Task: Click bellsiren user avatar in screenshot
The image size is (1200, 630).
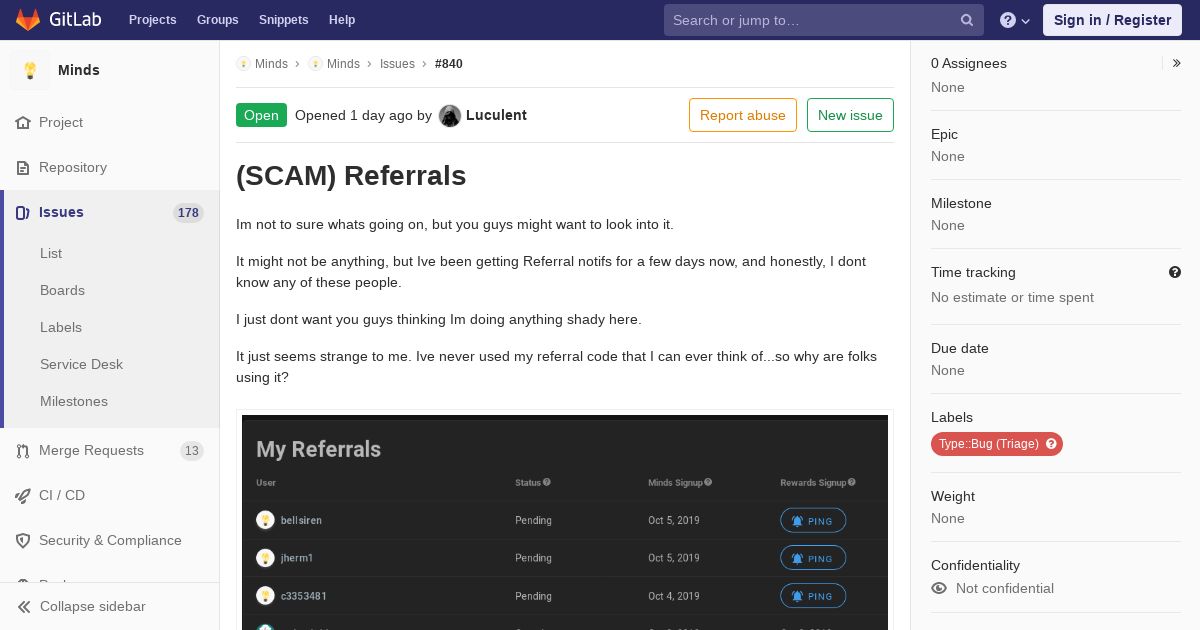Action: pyautogui.click(x=265, y=520)
